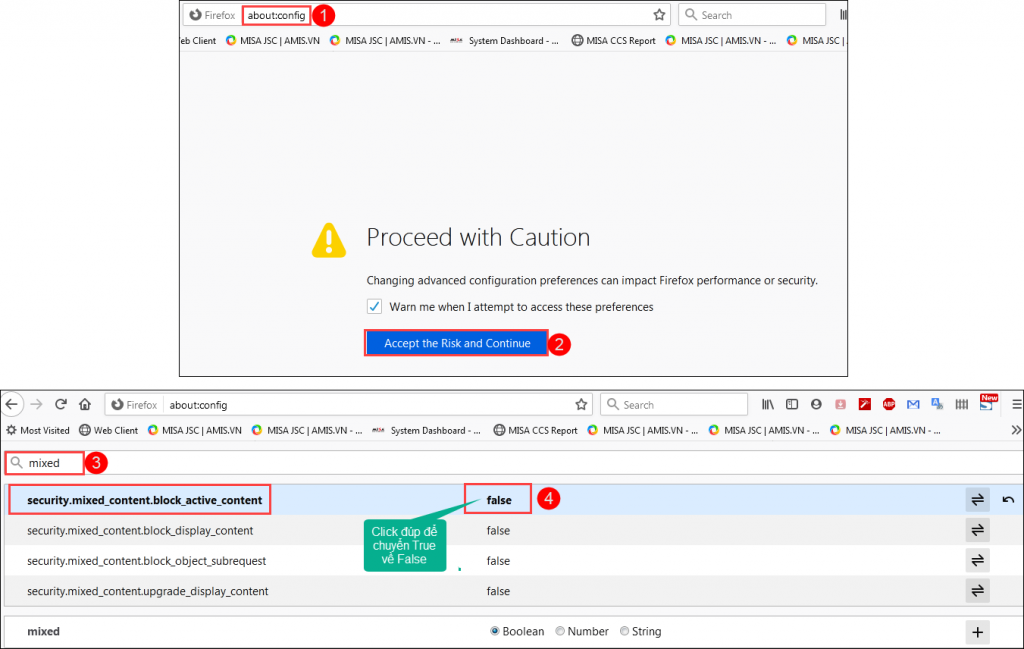Viewport: 1024px width, 649px height.
Task: Select the Boolean radio button
Action: [x=495, y=631]
